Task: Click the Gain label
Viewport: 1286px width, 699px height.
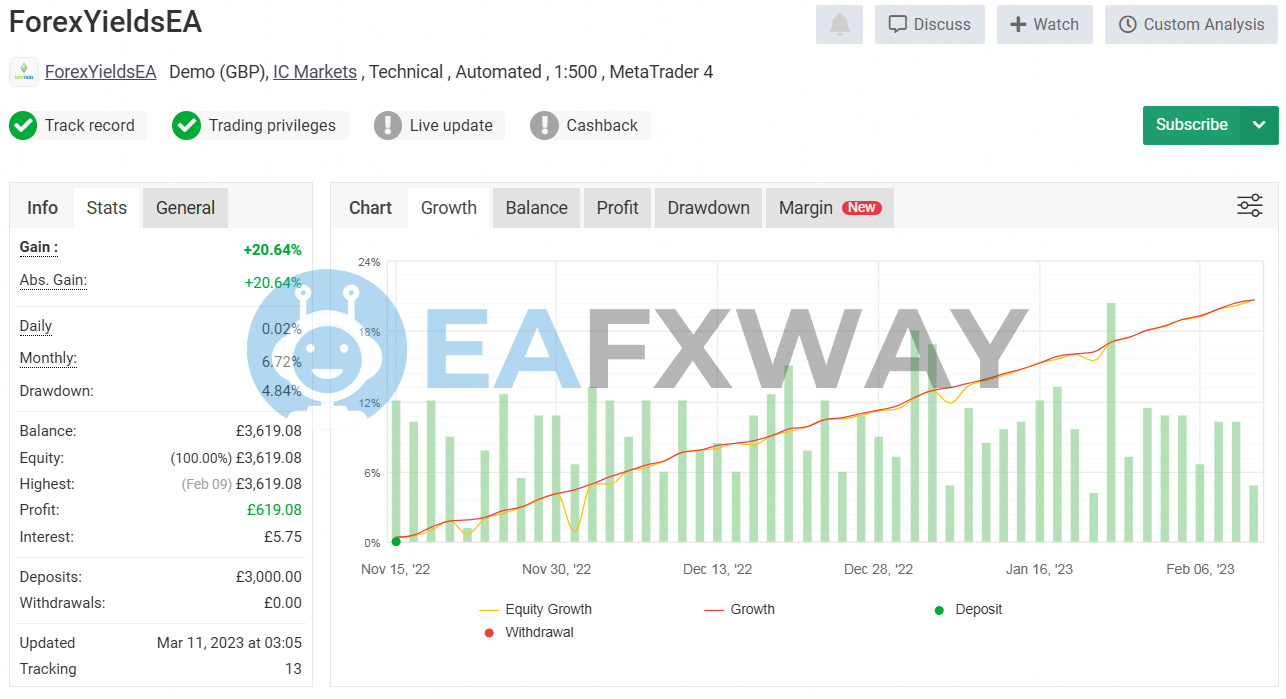Action: click(x=39, y=248)
